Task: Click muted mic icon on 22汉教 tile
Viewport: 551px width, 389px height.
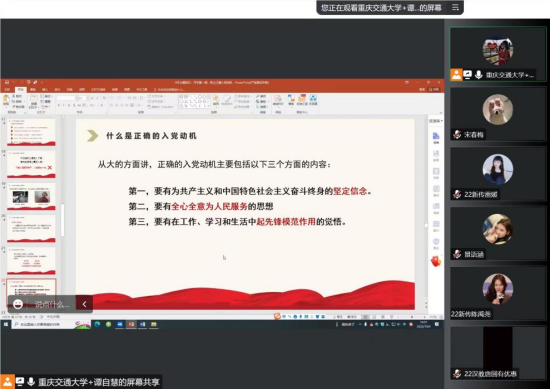Action: [457, 374]
